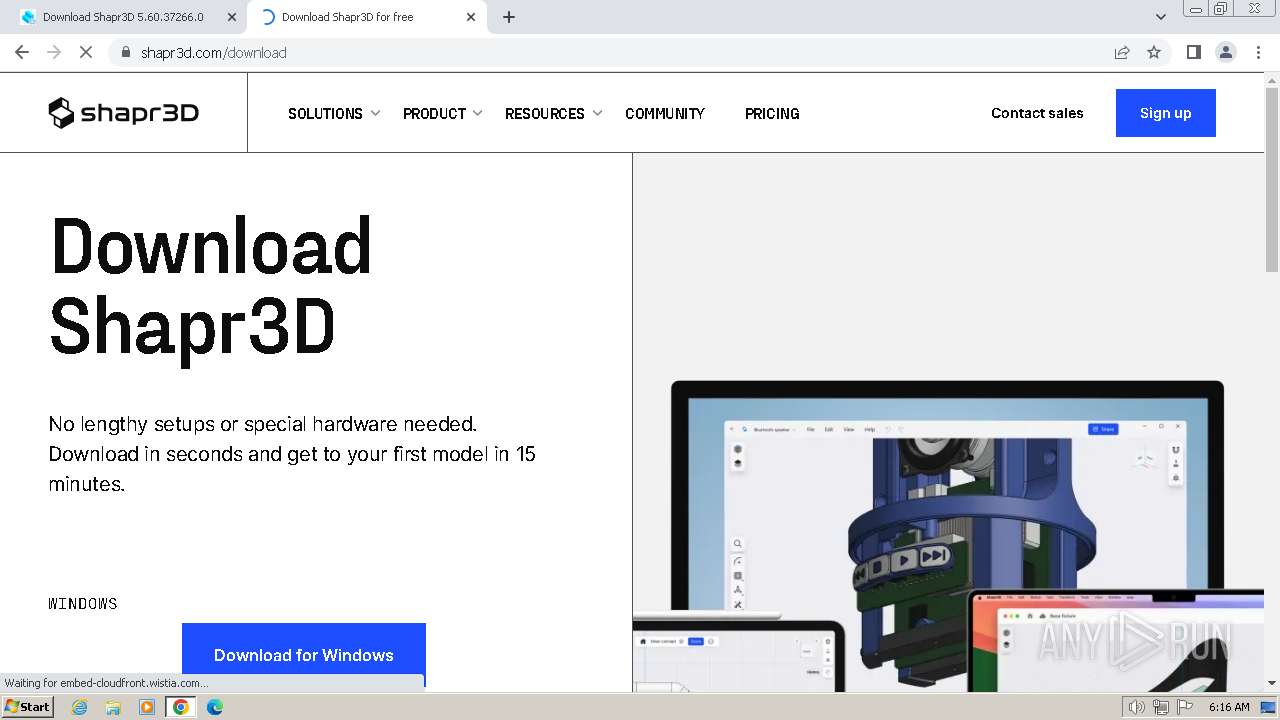Stop loading the page
This screenshot has width=1280, height=720.
(86, 52)
